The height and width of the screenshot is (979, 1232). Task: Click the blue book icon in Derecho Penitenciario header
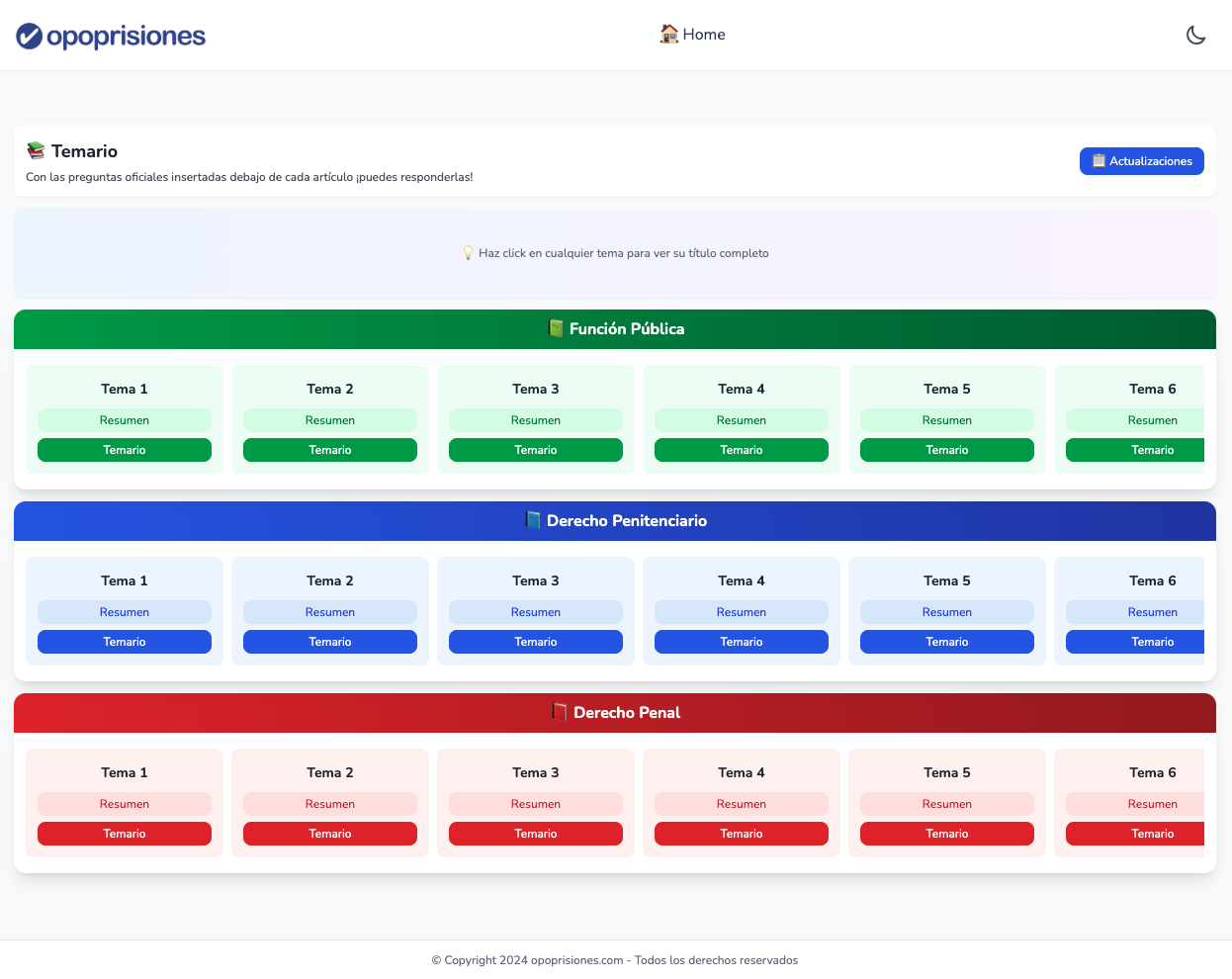pos(533,520)
